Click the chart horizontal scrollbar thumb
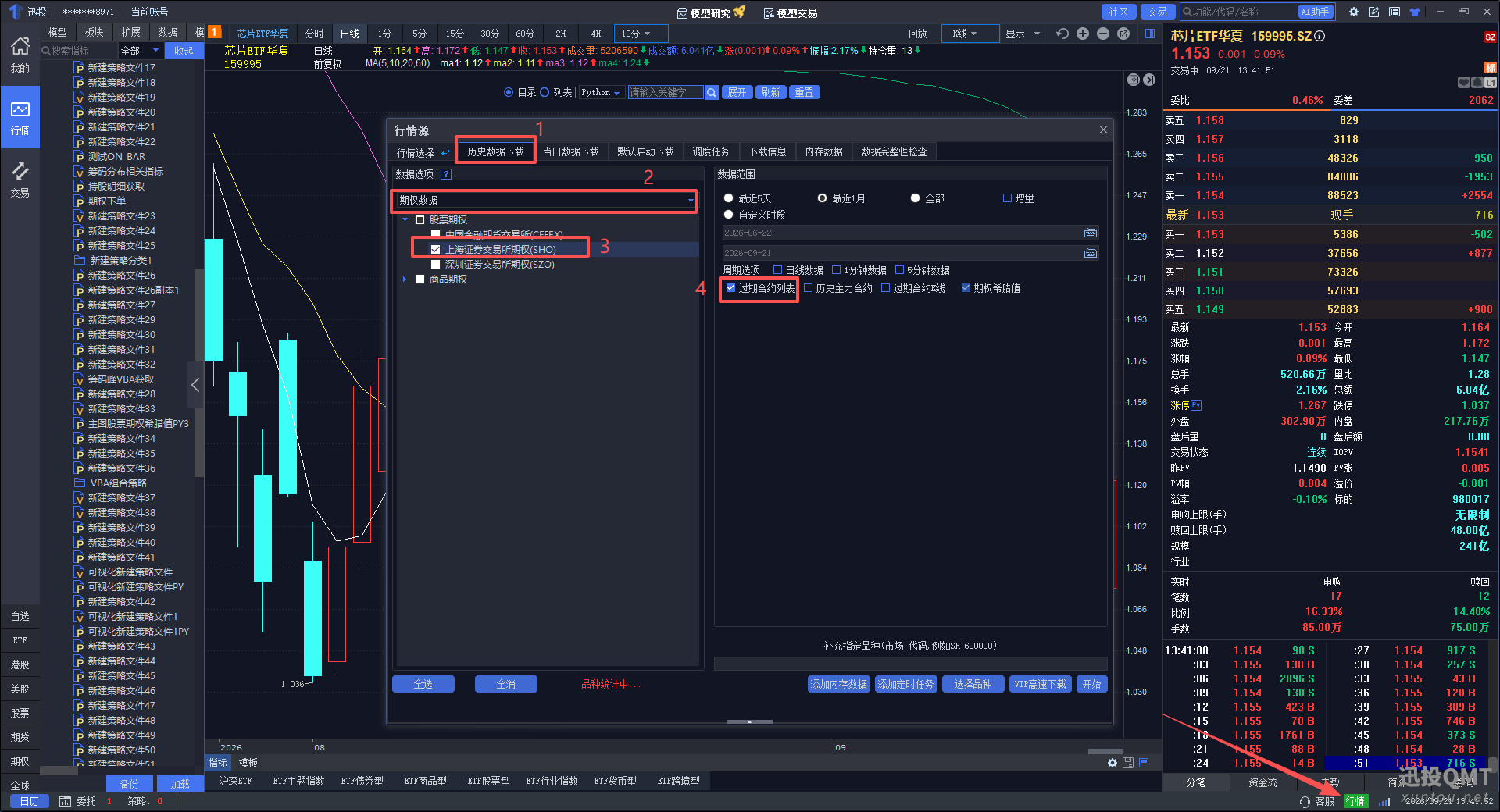Screen dimensions: 1500x812 click(x=1105, y=751)
